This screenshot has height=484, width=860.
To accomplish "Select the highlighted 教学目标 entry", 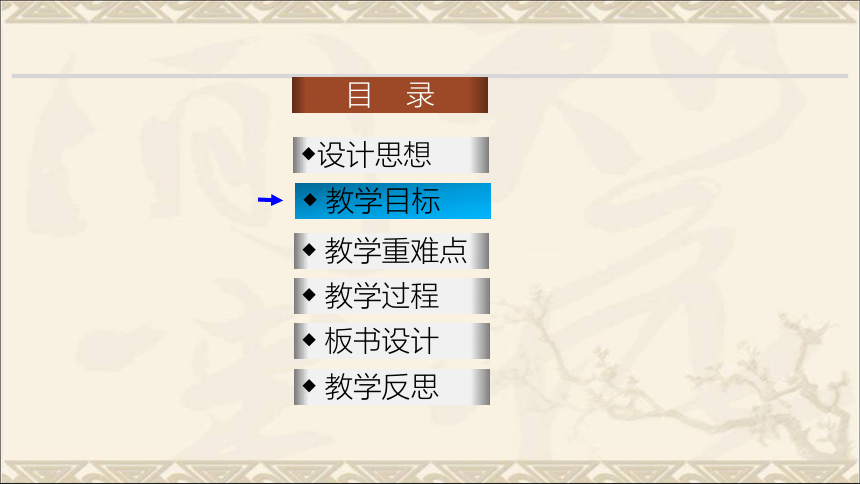I will pyautogui.click(x=393, y=201).
